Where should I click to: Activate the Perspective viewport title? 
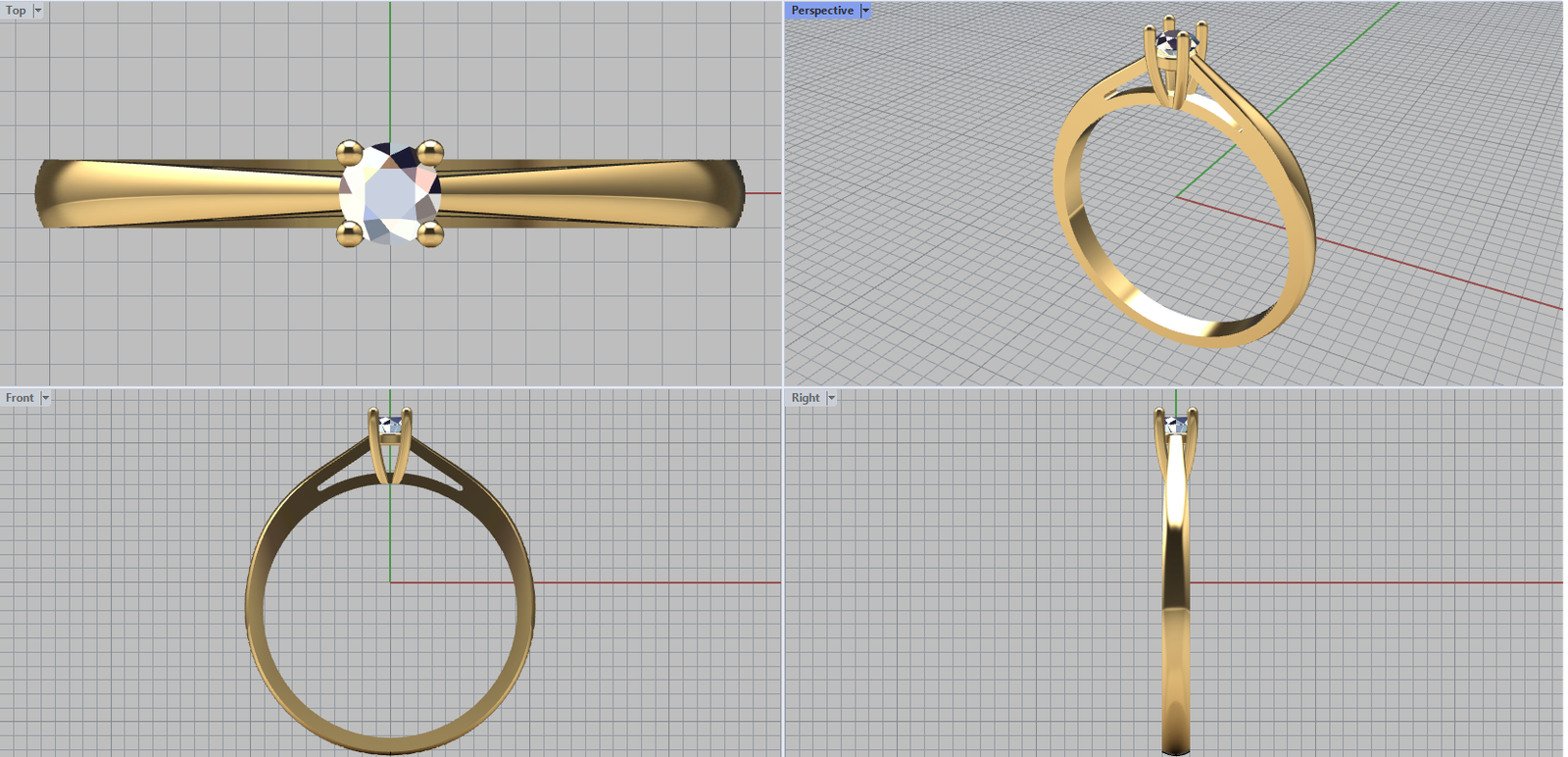pos(821,11)
